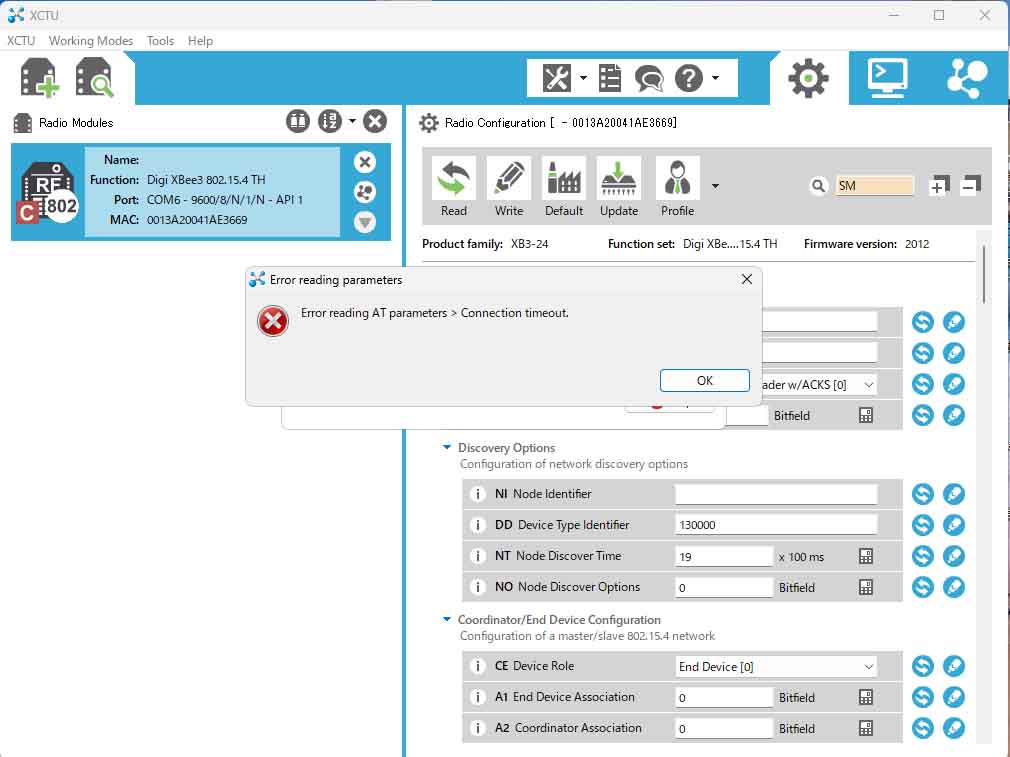Image resolution: width=1010 pixels, height=757 pixels.
Task: Open the Frames log list icon
Action: point(609,78)
